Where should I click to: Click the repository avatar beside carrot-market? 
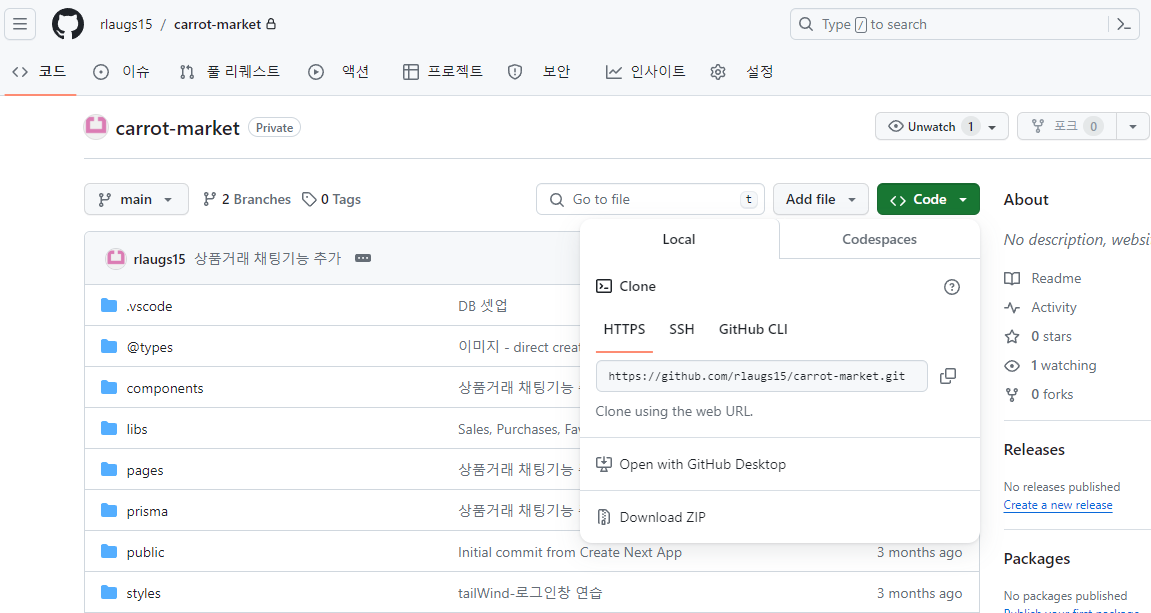tap(96, 127)
